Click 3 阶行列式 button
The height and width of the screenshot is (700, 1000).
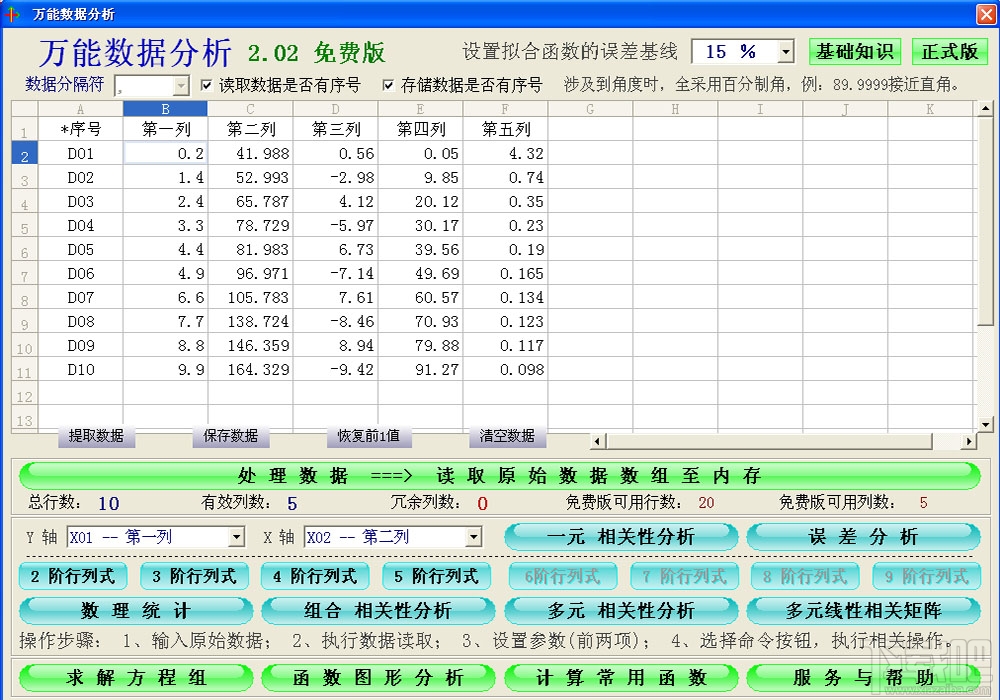coord(194,576)
